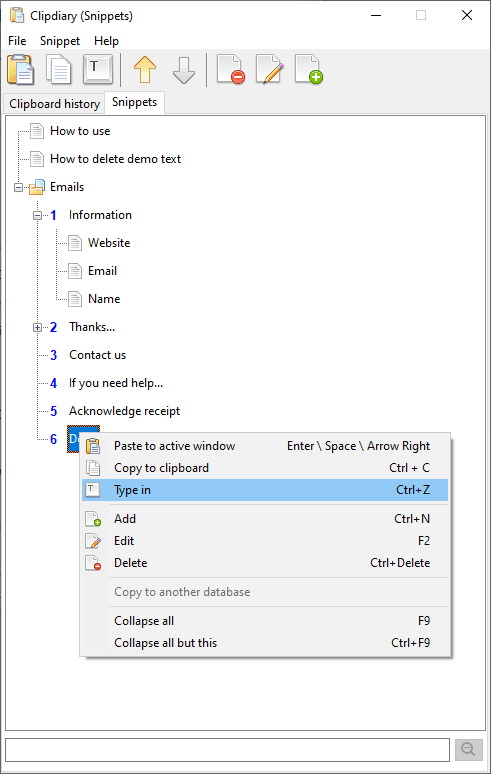Select the Email snippet
The width and height of the screenshot is (491, 774).
(102, 271)
